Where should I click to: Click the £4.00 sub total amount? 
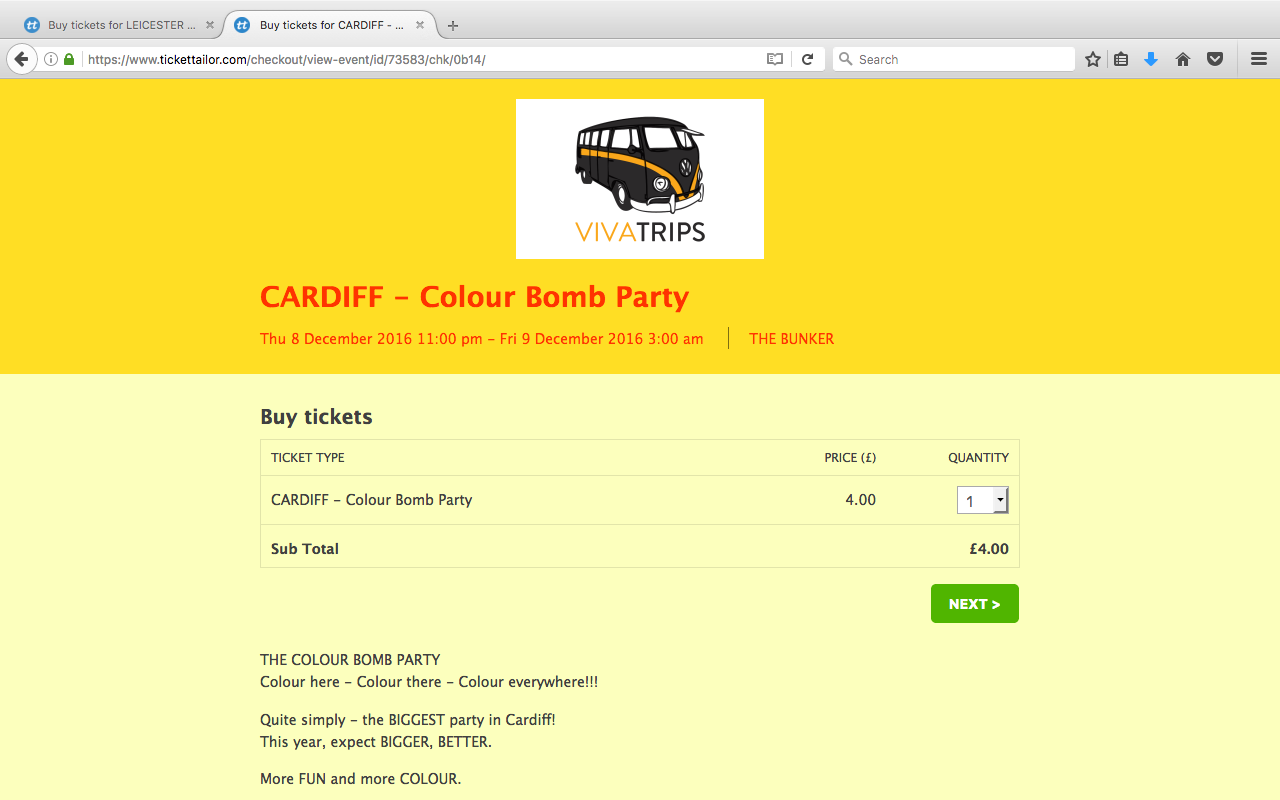click(x=989, y=549)
